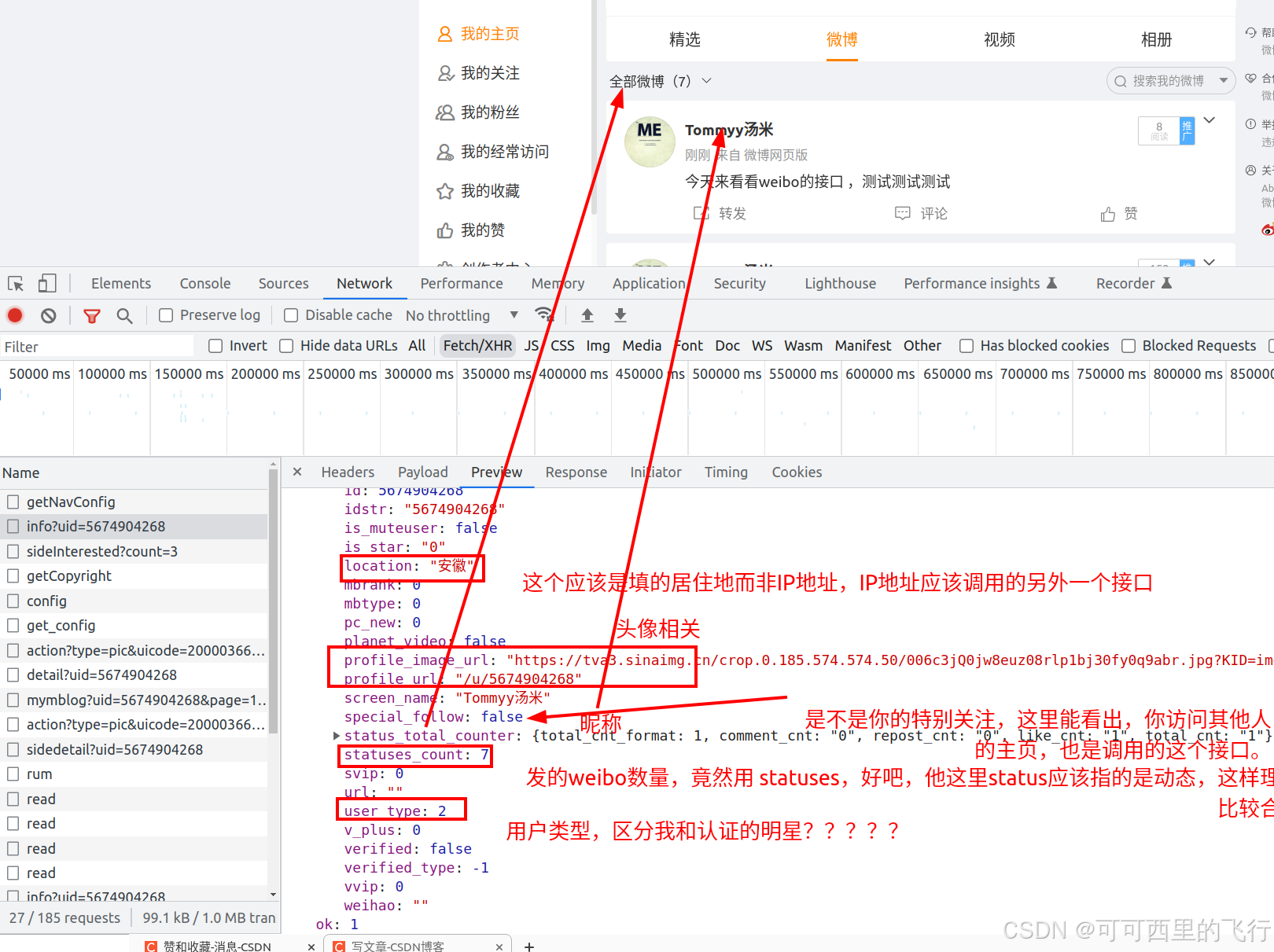Click the 我的收藏 star icon
The width and height of the screenshot is (1274, 952).
(x=445, y=191)
